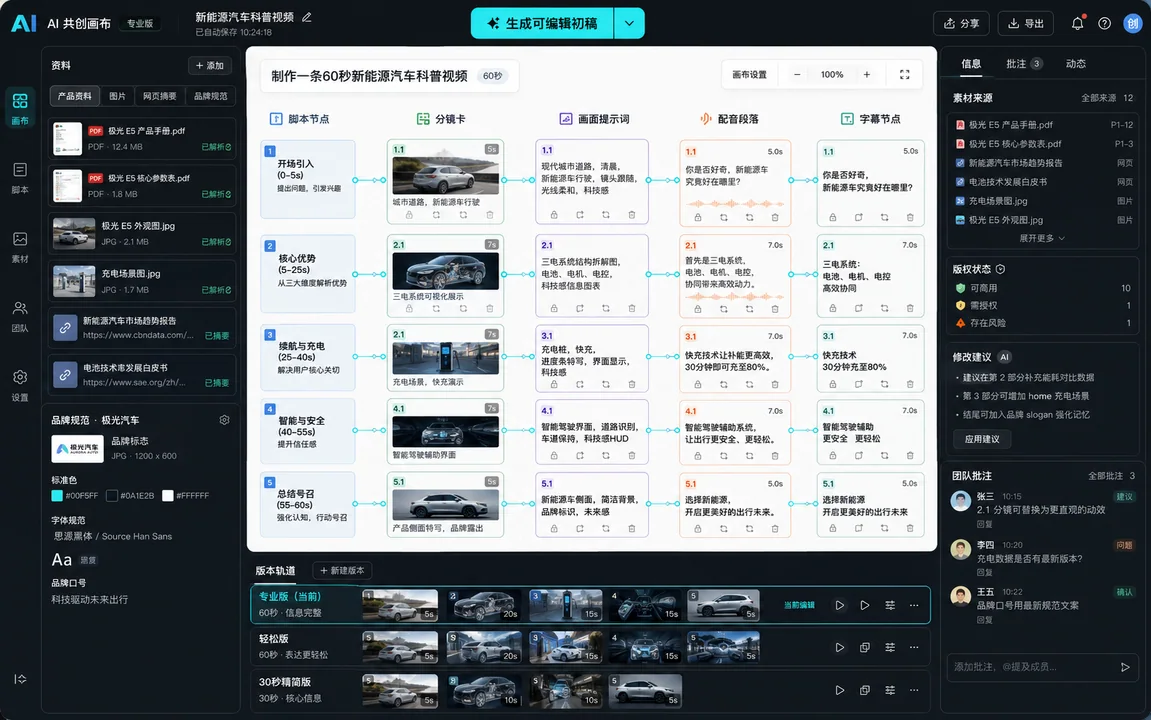
Task: Click the 导出 export button
Action: (x=1025, y=23)
